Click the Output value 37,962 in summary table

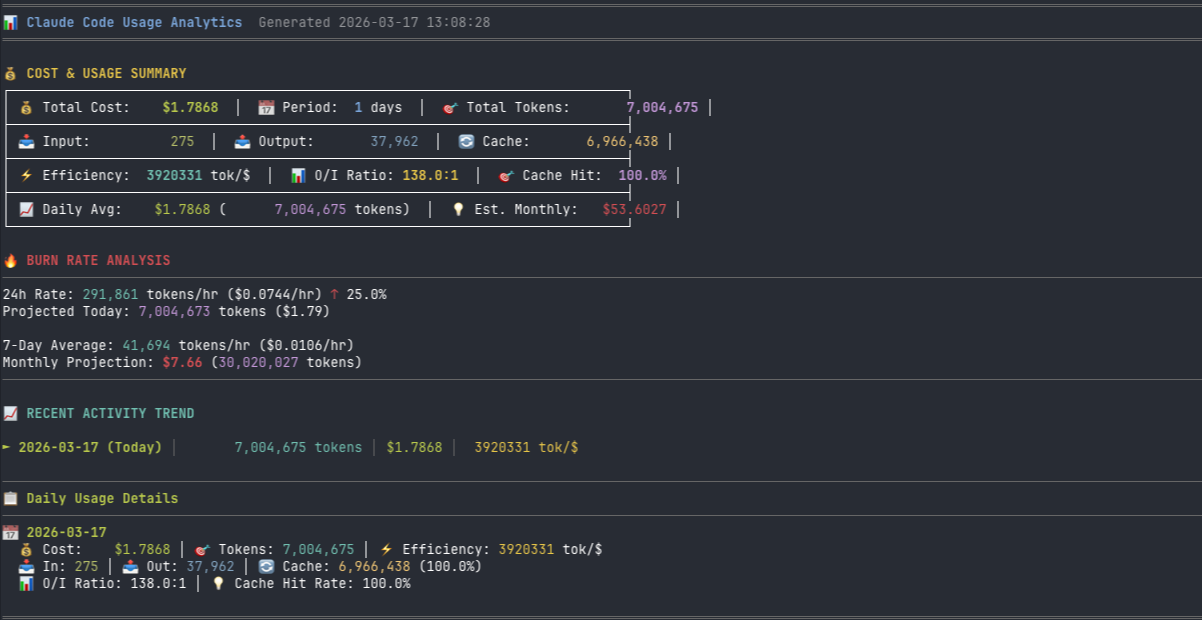(x=394, y=142)
